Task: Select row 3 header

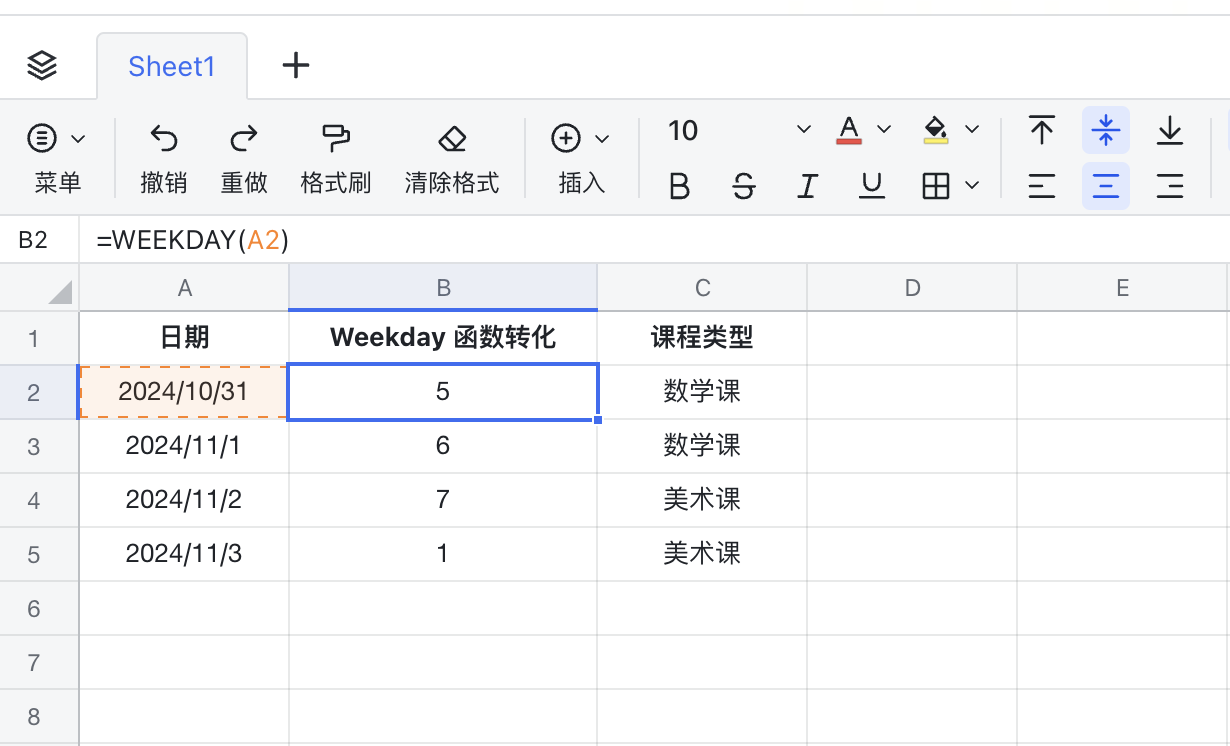Action: pos(39,446)
